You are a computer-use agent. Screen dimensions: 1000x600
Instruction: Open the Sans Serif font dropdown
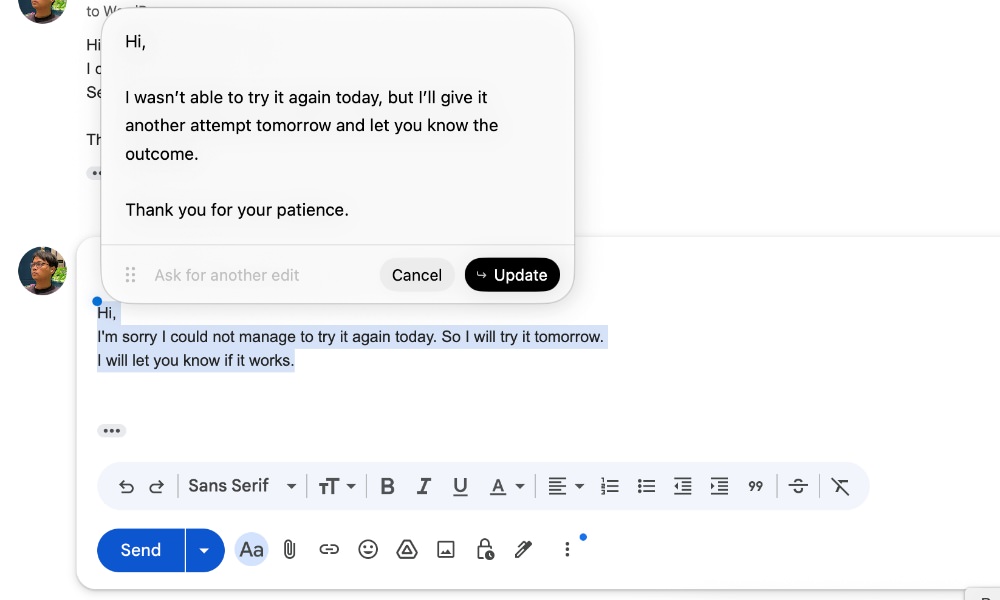point(240,485)
